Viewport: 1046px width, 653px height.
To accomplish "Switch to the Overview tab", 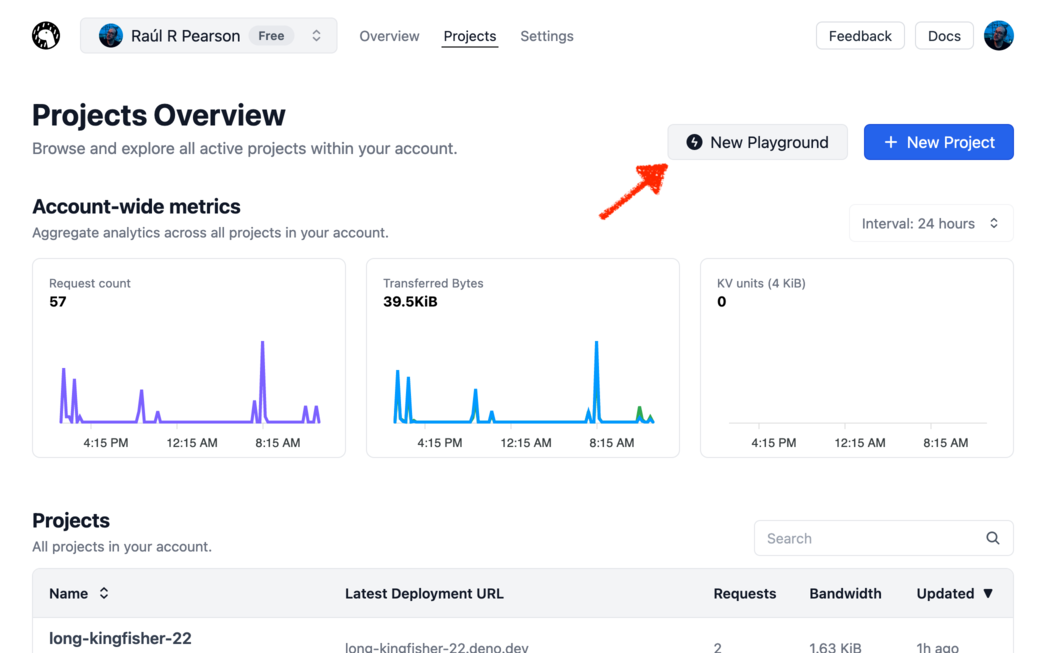I will coord(389,36).
